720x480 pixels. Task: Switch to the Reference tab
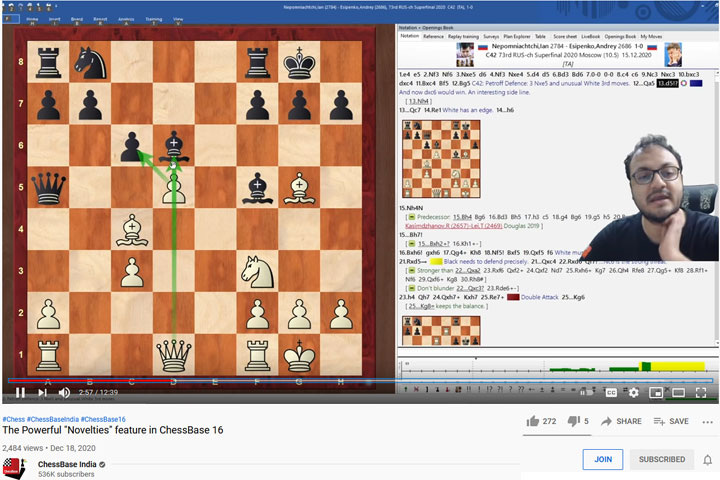pos(433,36)
